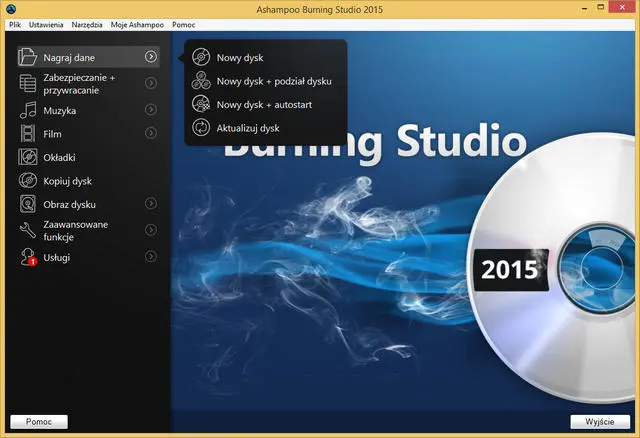
Task: Choose Nowy dysk + autostart option
Action: coord(264,104)
